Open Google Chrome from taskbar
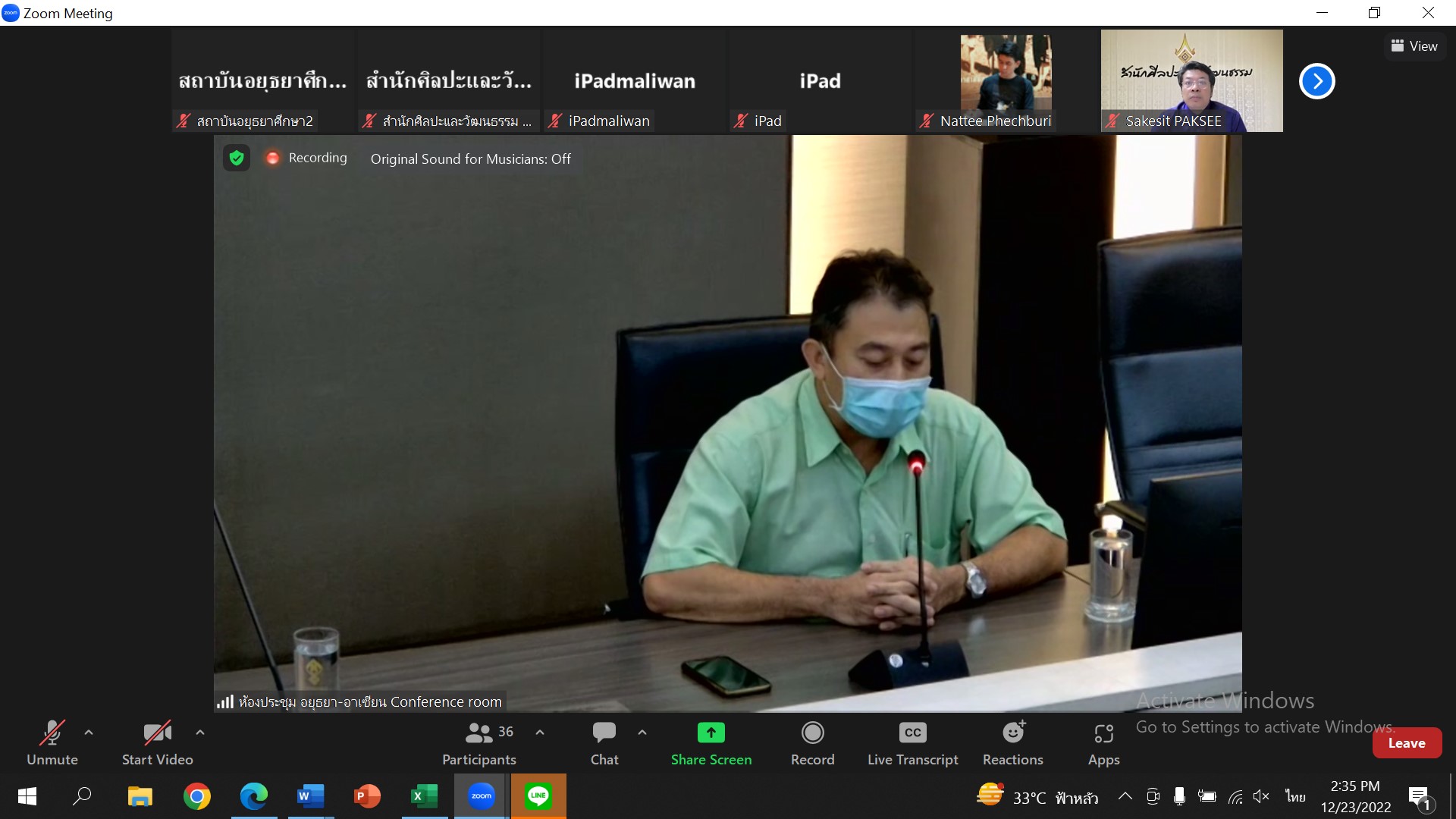This screenshot has width=1456, height=819. pyautogui.click(x=197, y=796)
